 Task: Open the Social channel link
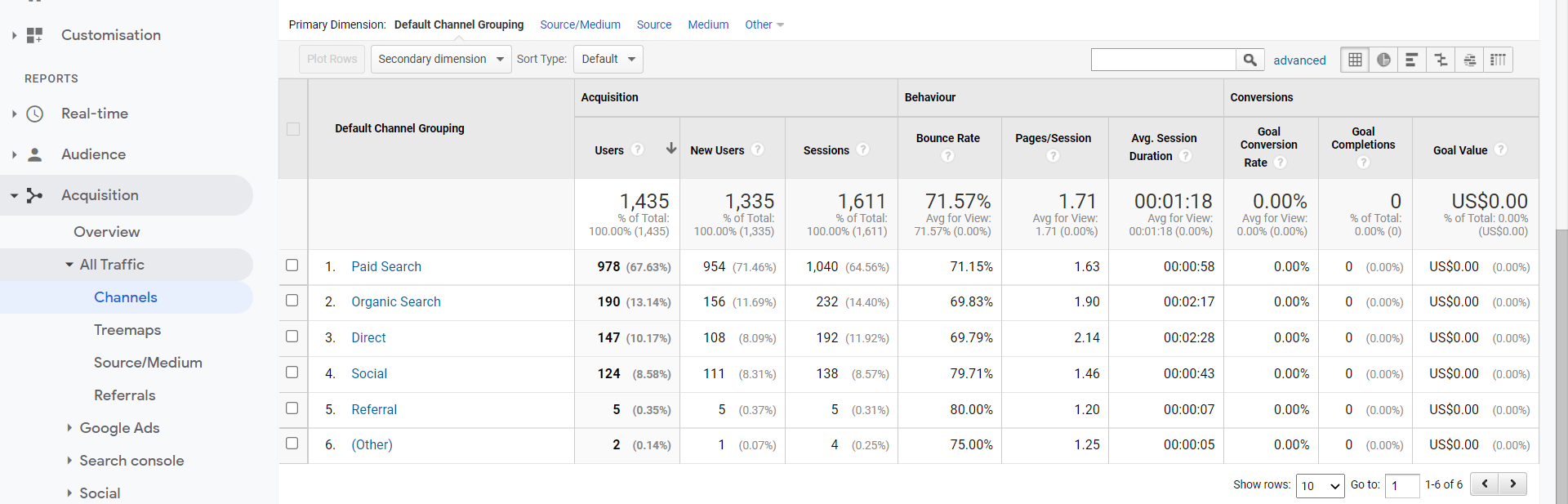point(369,373)
